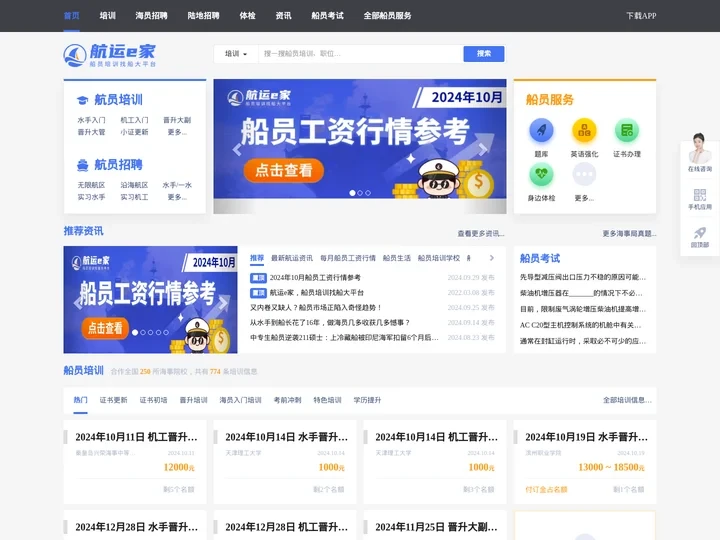Image resolution: width=720 pixels, height=540 pixels.
Task: Open 培训 in top navigation
Action: click(107, 16)
